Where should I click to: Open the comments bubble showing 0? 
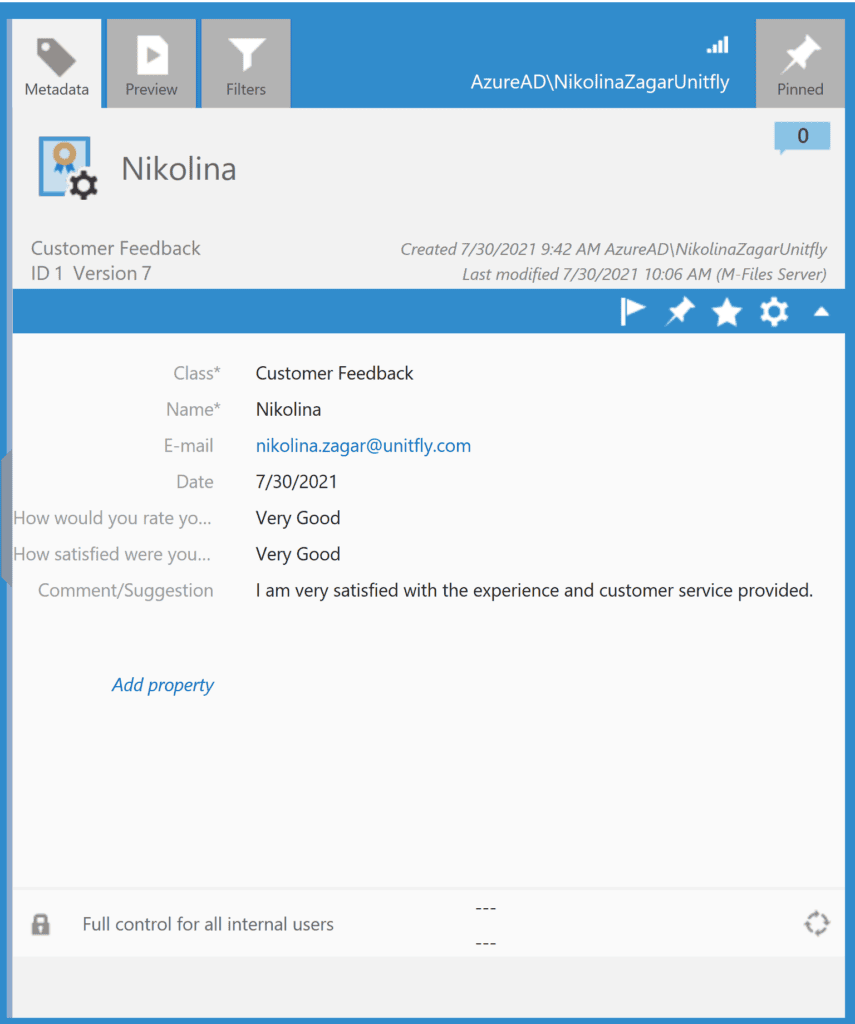tap(802, 136)
